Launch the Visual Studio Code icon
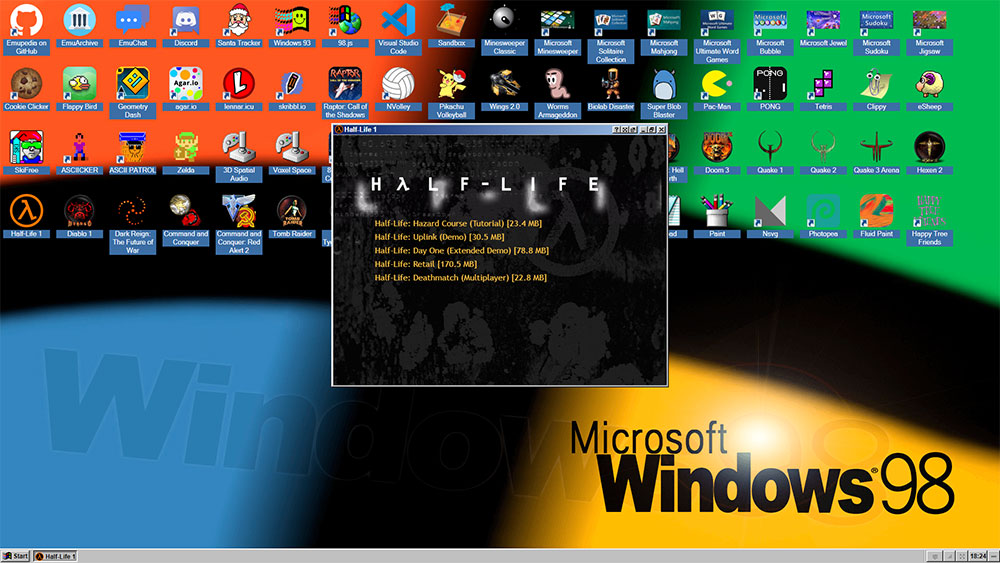This screenshot has width=1000, height=563. (x=398, y=20)
